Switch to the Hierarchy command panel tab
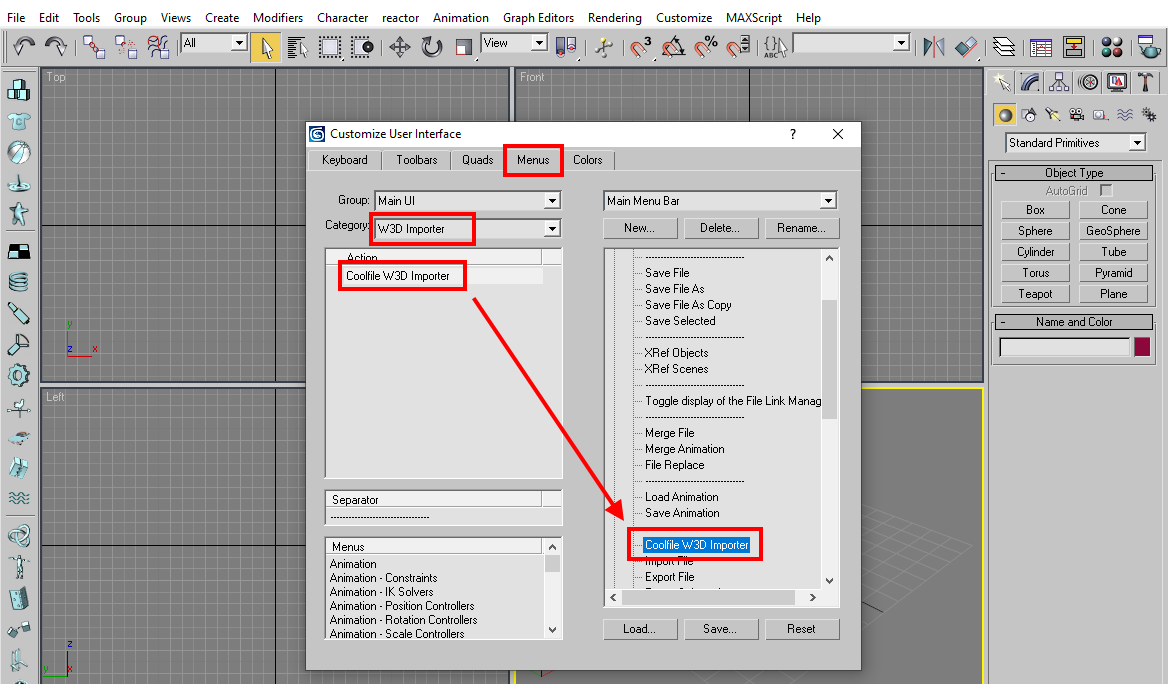The width and height of the screenshot is (1168, 684). pos(1059,82)
